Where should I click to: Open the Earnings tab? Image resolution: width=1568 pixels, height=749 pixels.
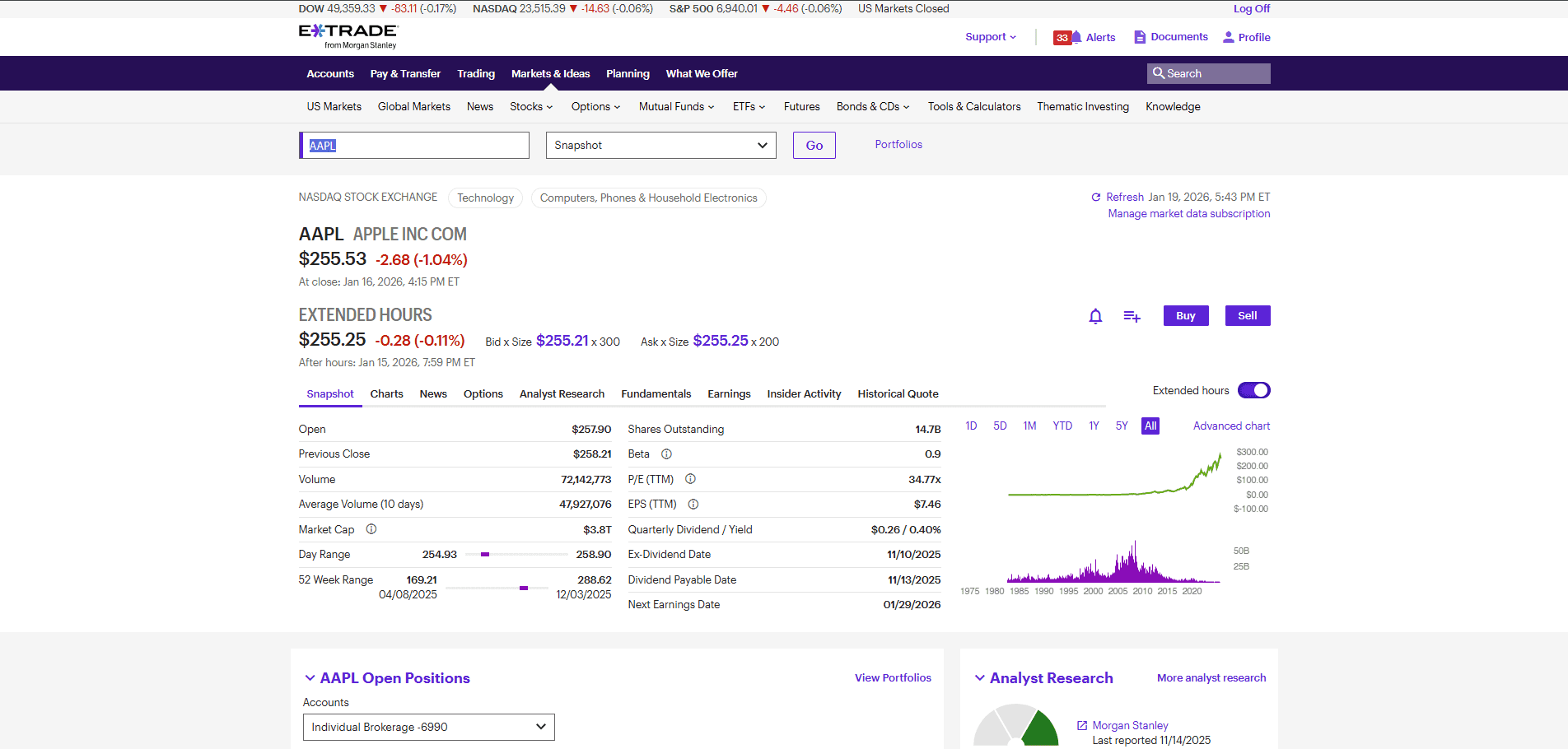tap(729, 394)
